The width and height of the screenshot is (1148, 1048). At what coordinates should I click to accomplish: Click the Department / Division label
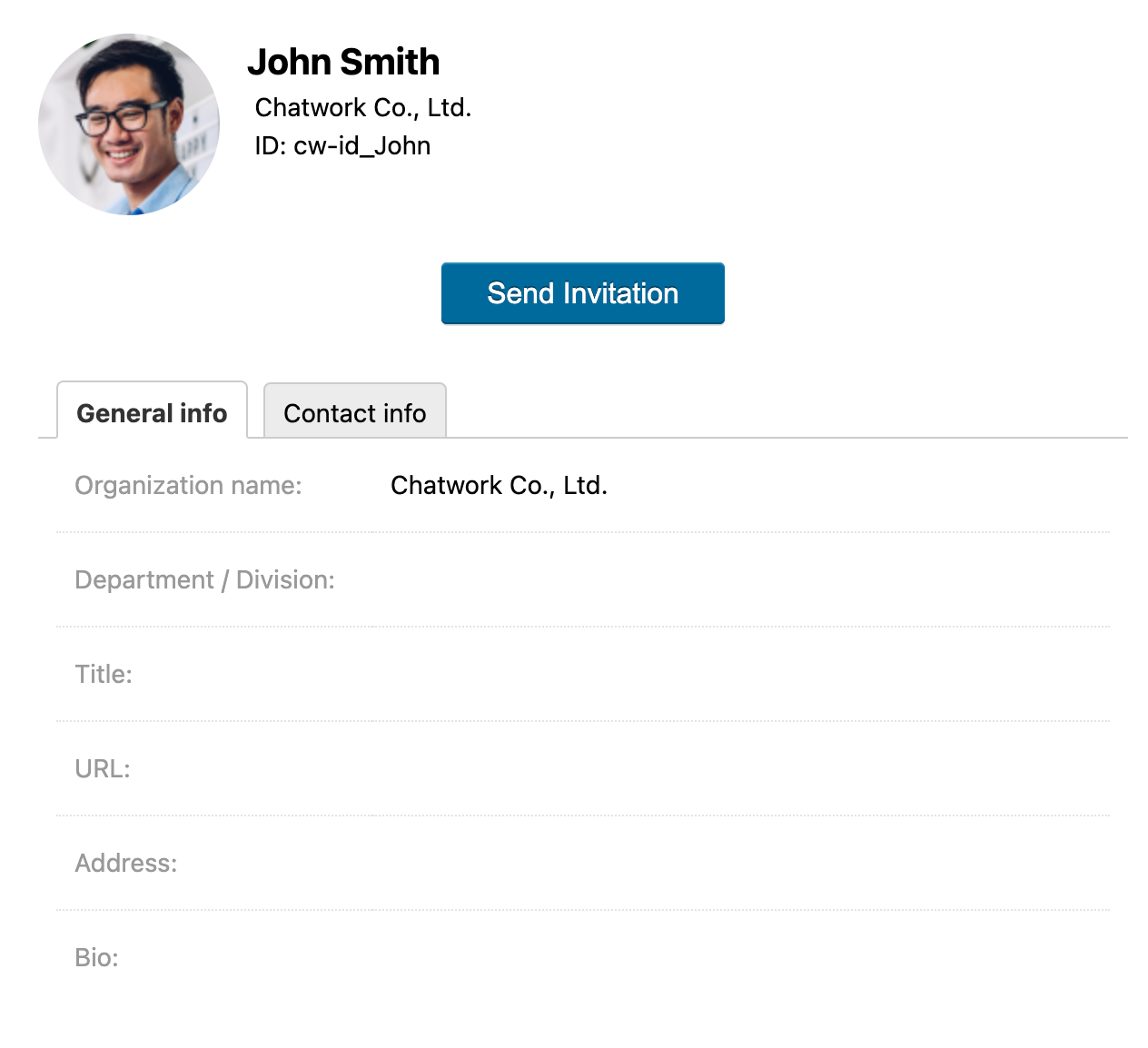click(204, 579)
